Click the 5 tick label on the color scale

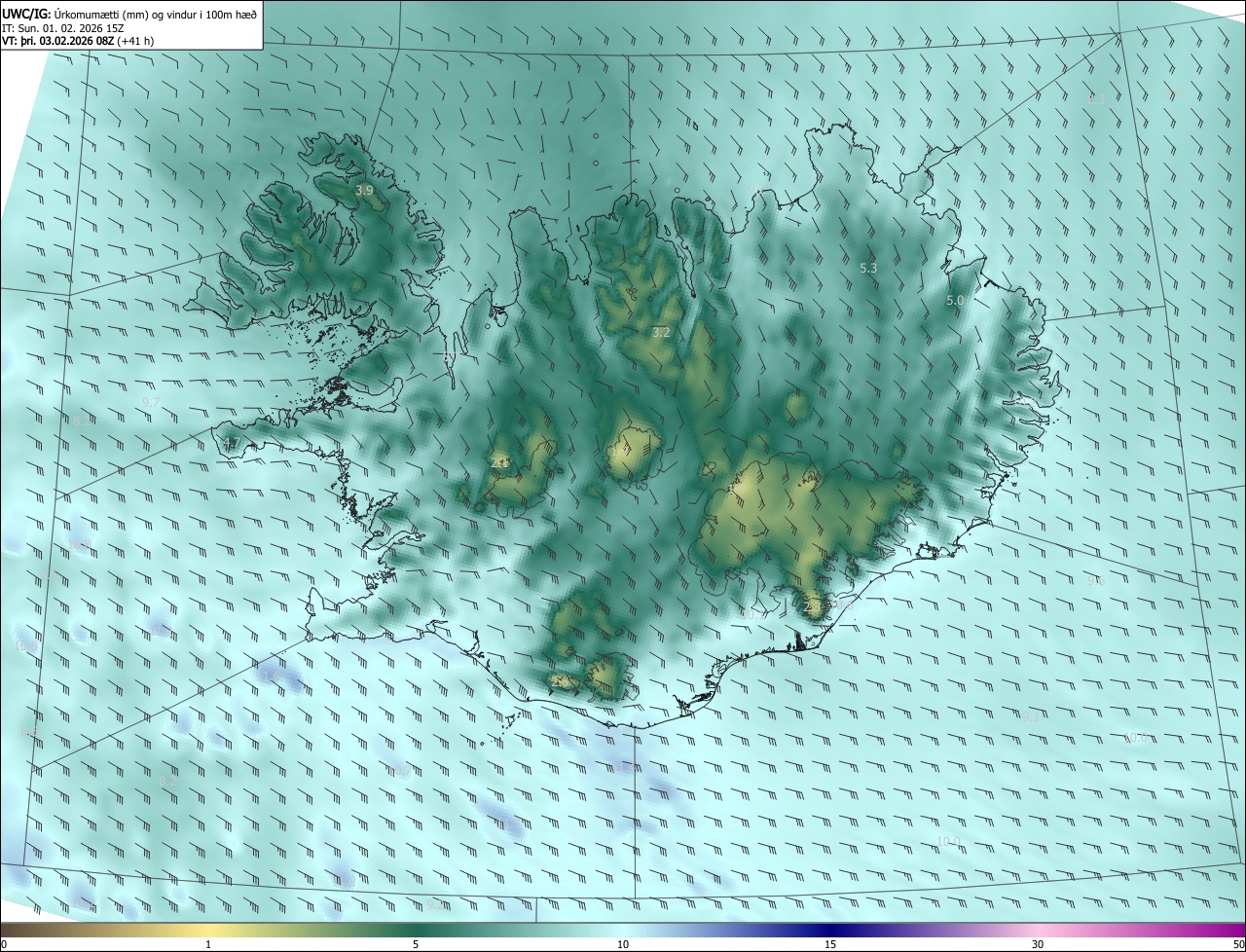416,945
